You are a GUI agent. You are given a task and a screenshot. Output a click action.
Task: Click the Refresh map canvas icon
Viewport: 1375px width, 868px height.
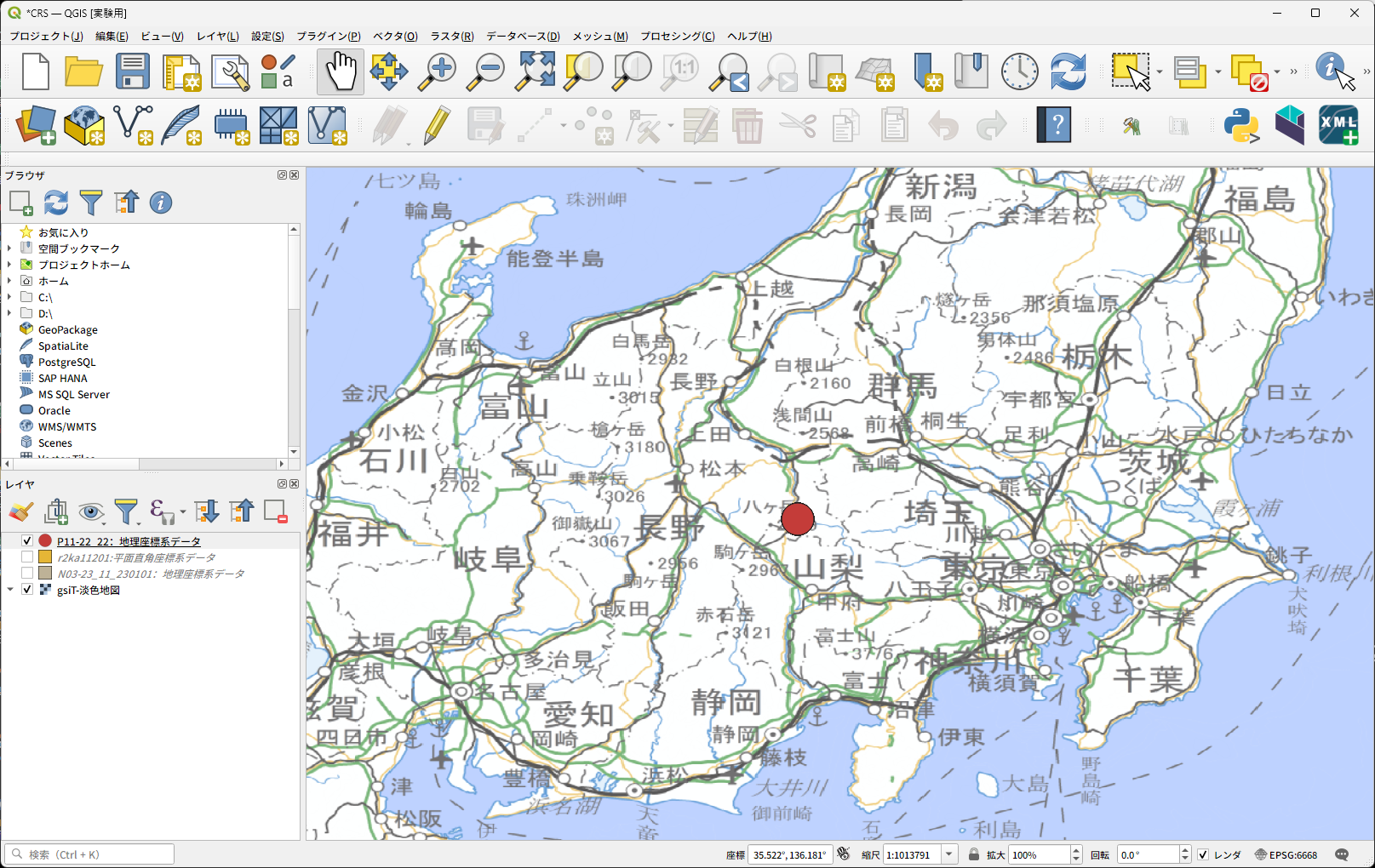click(x=1068, y=71)
